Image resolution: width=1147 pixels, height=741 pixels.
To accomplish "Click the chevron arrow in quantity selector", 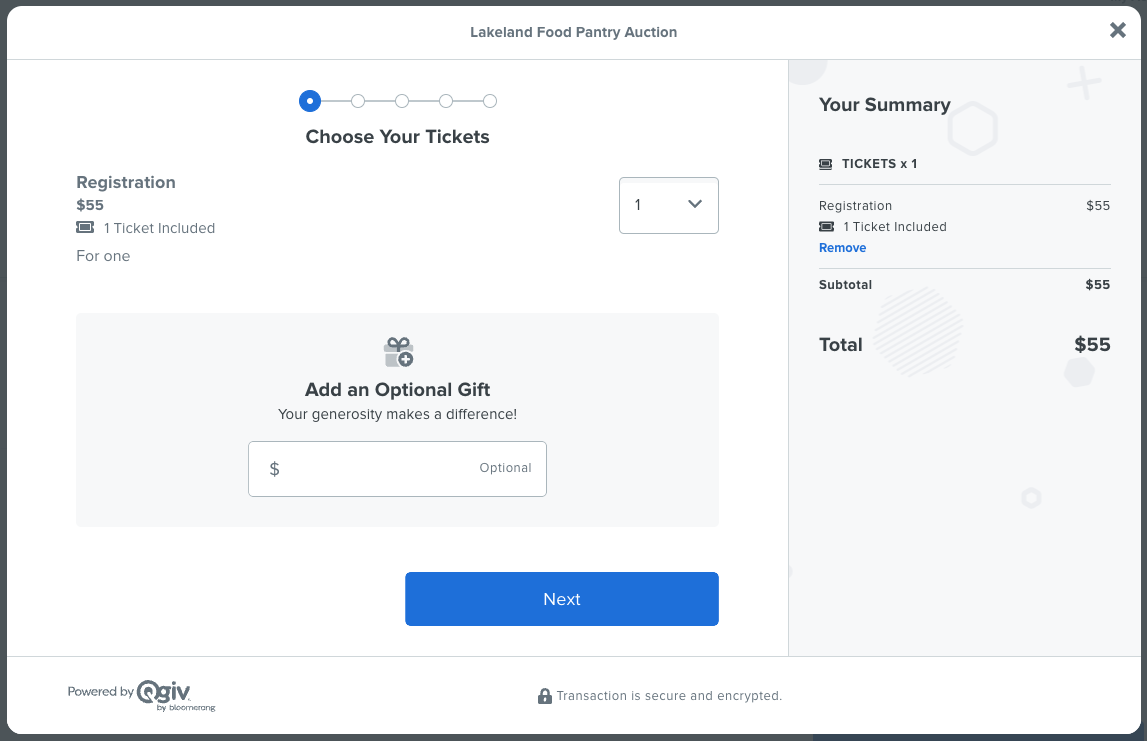I will point(695,204).
